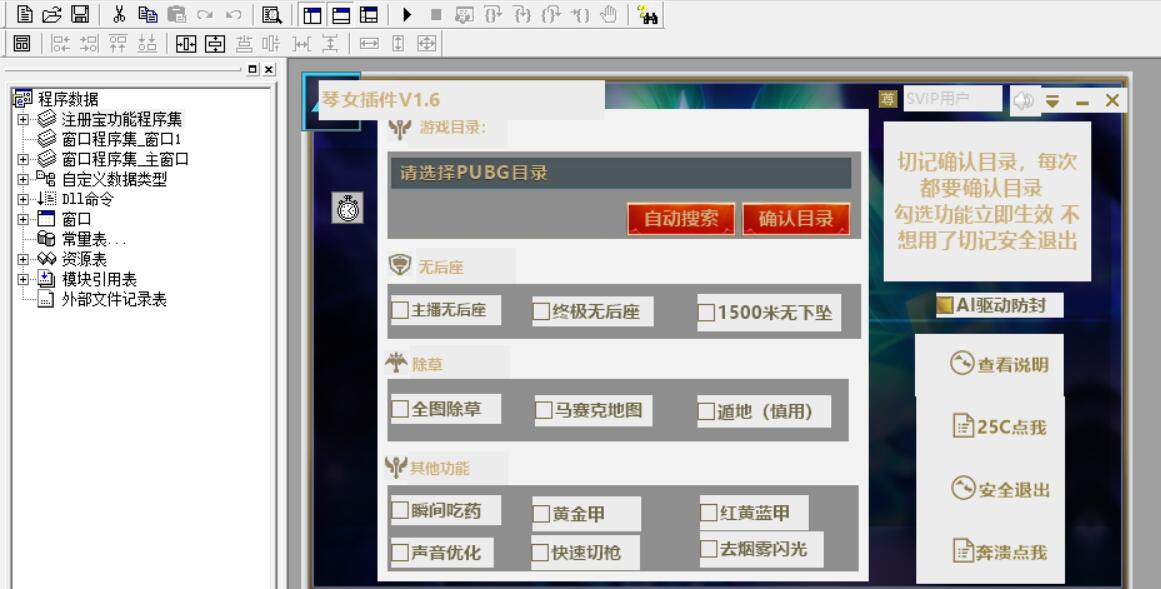Click the 安全退出 button
Screen dimensions: 1161x589
click(999, 489)
